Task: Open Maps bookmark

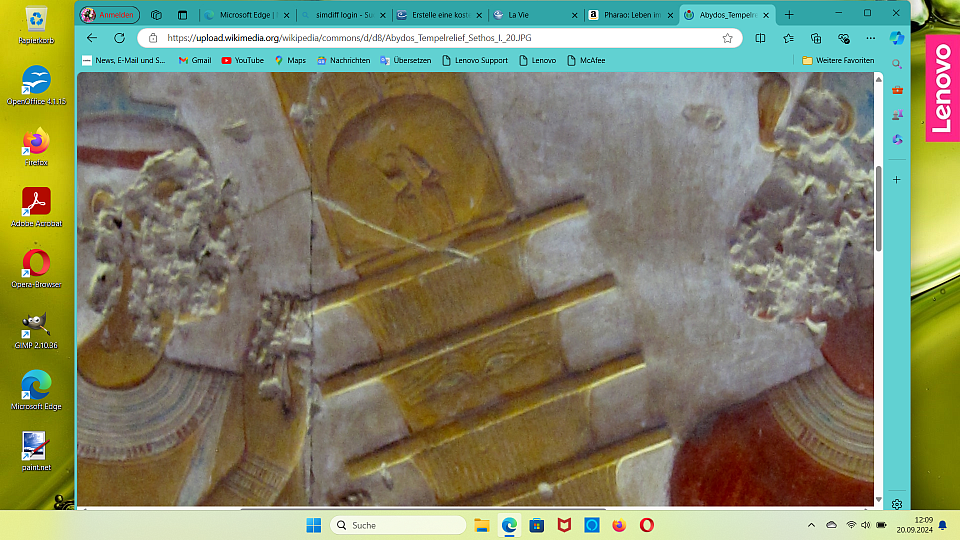Action: [290, 60]
